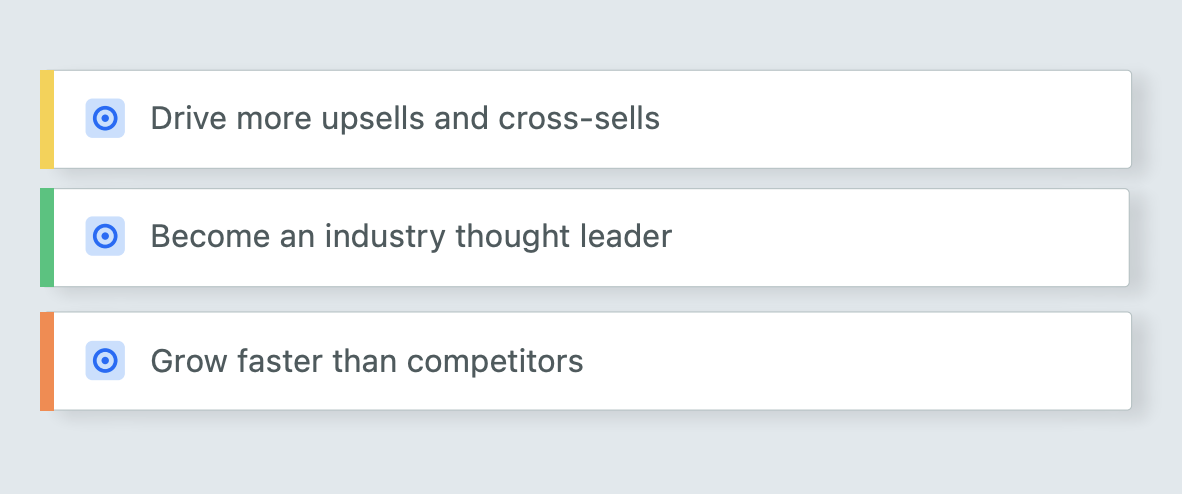Open the Become an industry thought leader title

[x=411, y=236]
